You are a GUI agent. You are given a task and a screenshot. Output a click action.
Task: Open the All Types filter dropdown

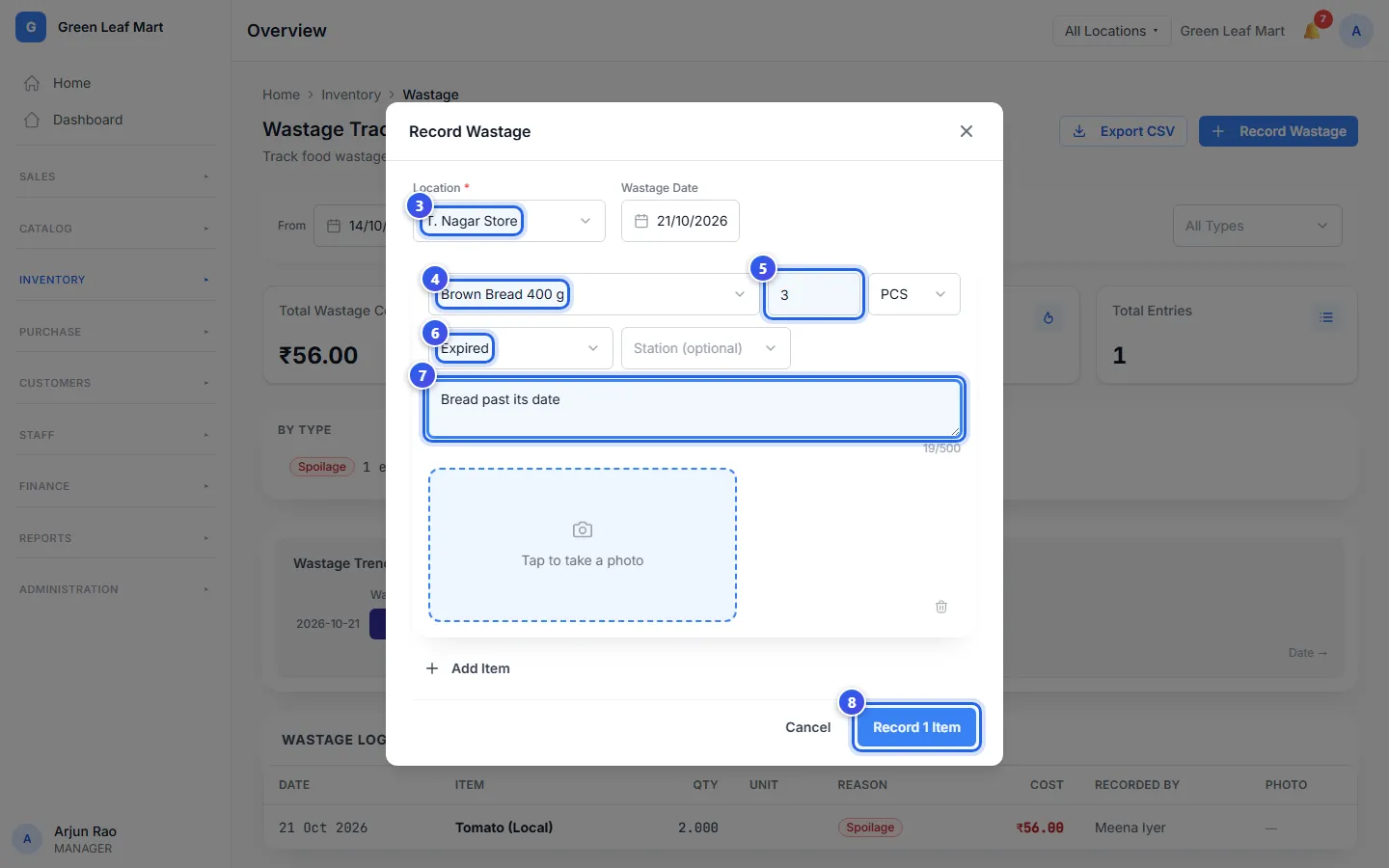(x=1257, y=226)
